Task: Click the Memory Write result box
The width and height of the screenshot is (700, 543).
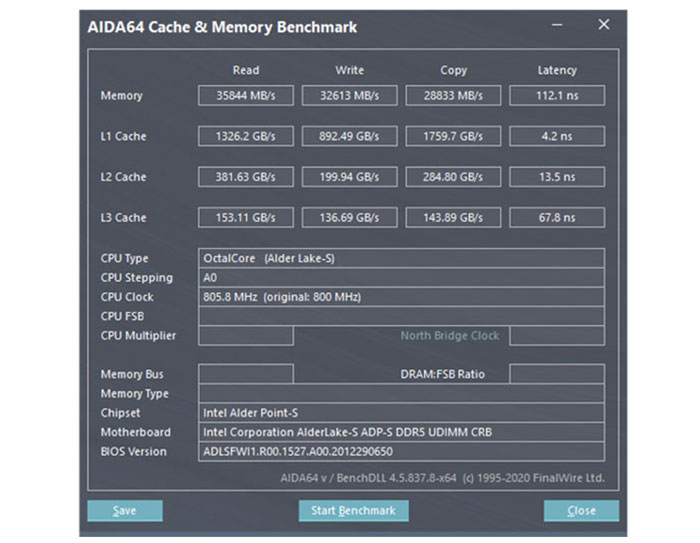Action: click(349, 96)
